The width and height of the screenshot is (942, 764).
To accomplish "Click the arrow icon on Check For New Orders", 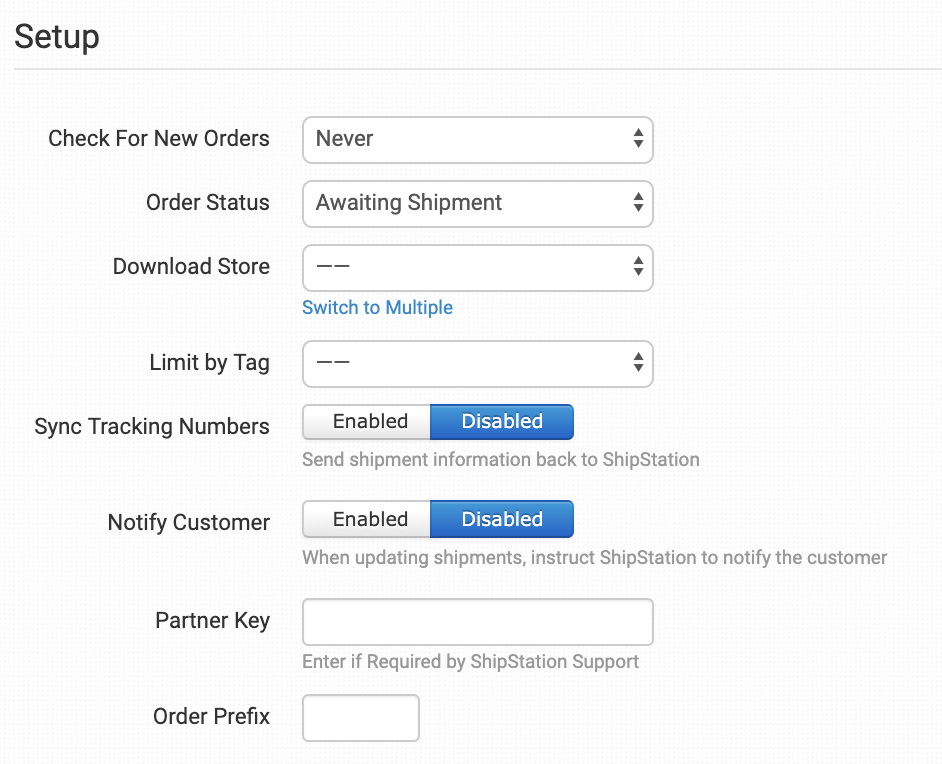I will tap(638, 139).
